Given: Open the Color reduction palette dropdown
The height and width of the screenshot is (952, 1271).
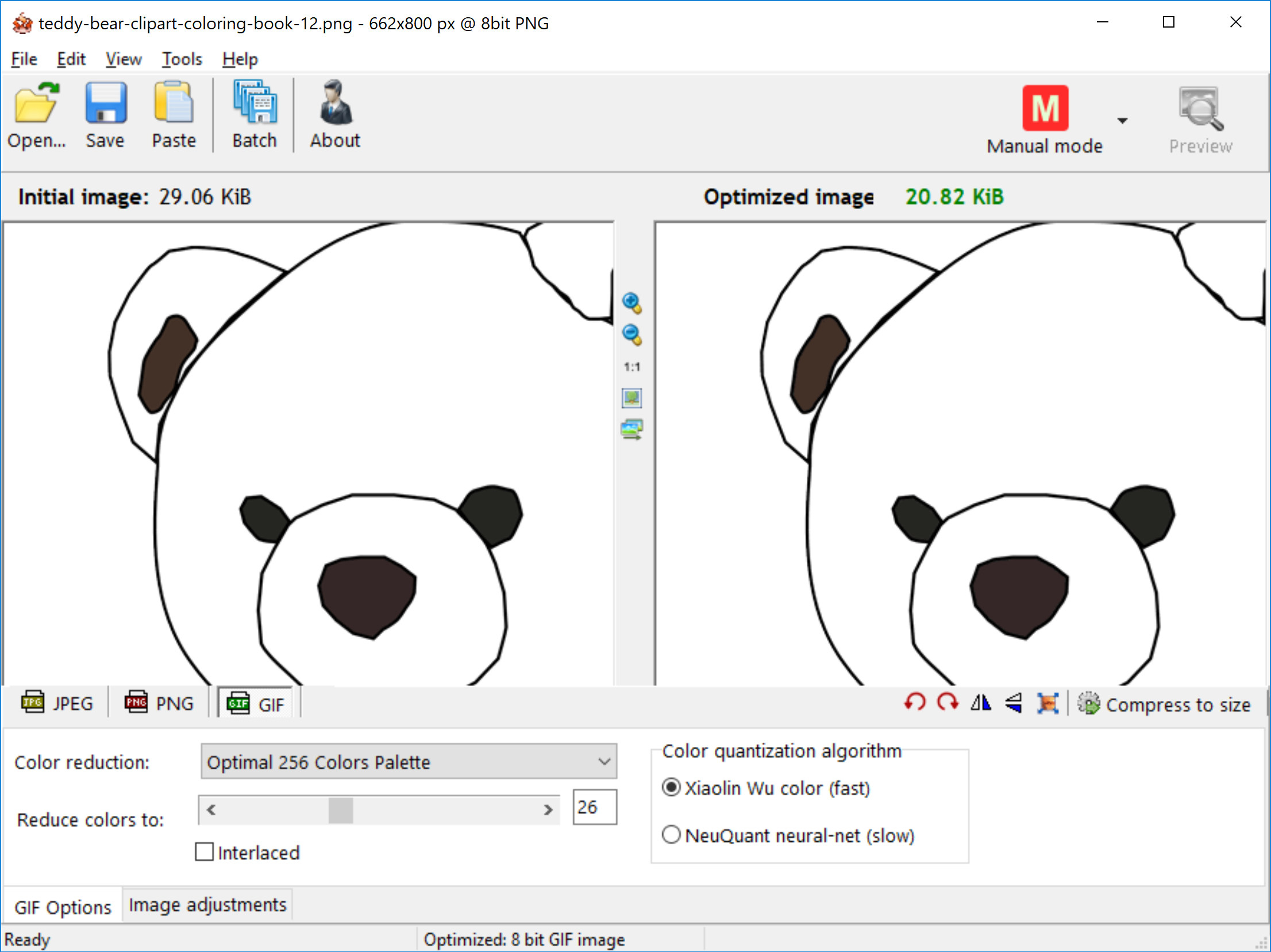Looking at the screenshot, I should coord(409,762).
